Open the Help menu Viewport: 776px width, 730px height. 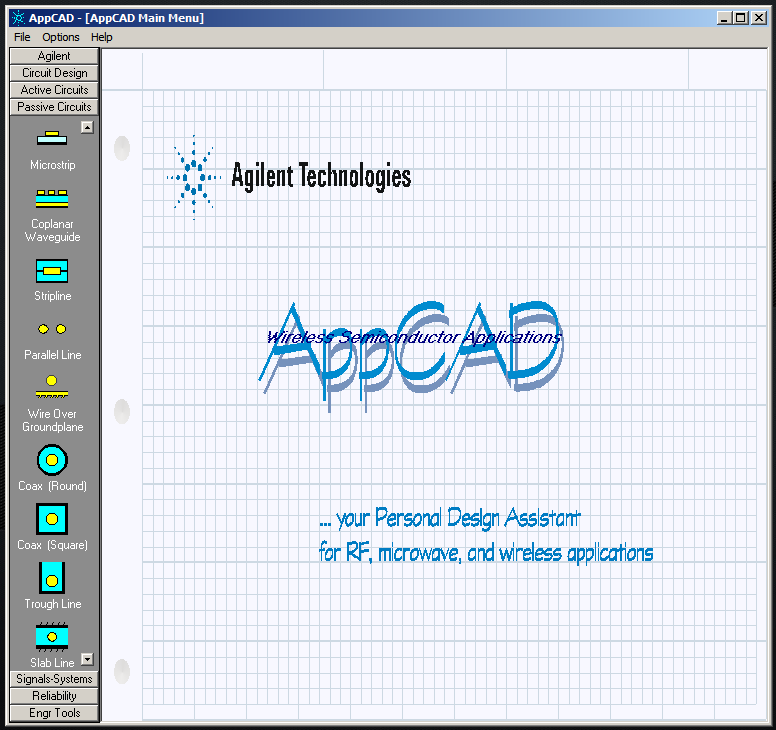102,37
